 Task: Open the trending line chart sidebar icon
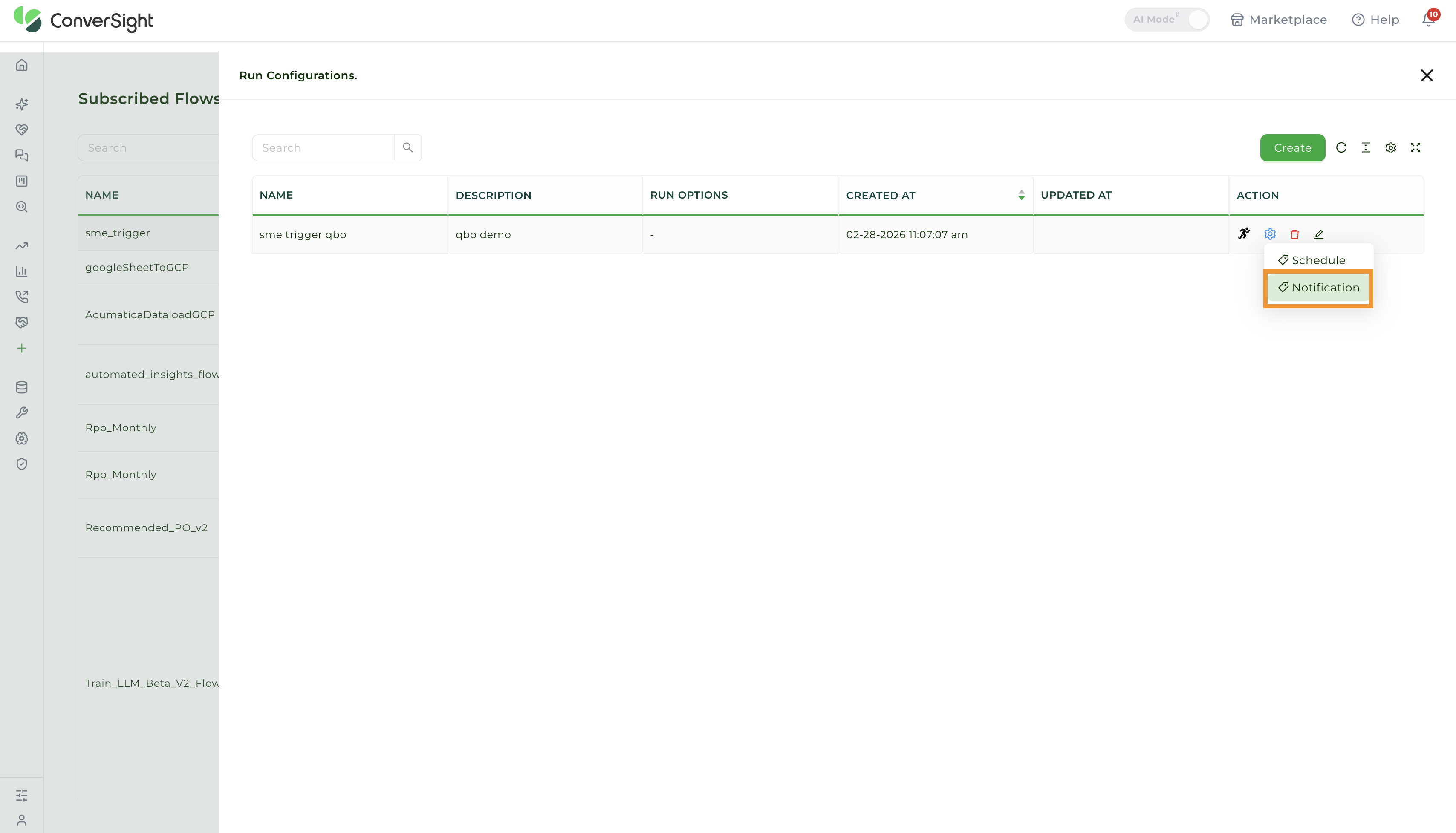tap(22, 246)
